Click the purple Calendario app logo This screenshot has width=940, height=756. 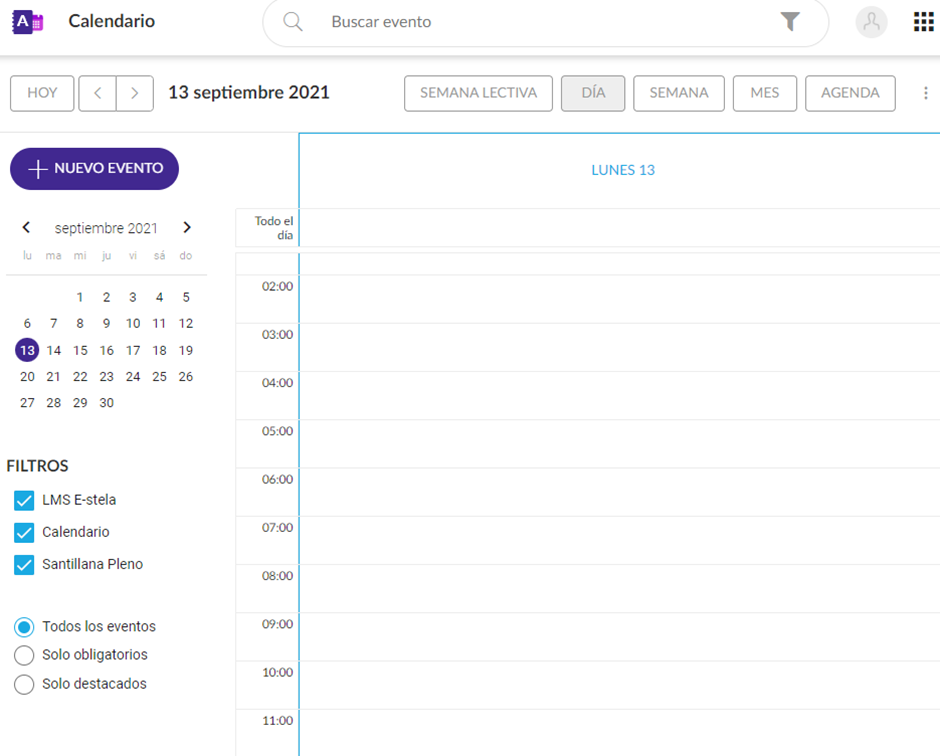(28, 21)
